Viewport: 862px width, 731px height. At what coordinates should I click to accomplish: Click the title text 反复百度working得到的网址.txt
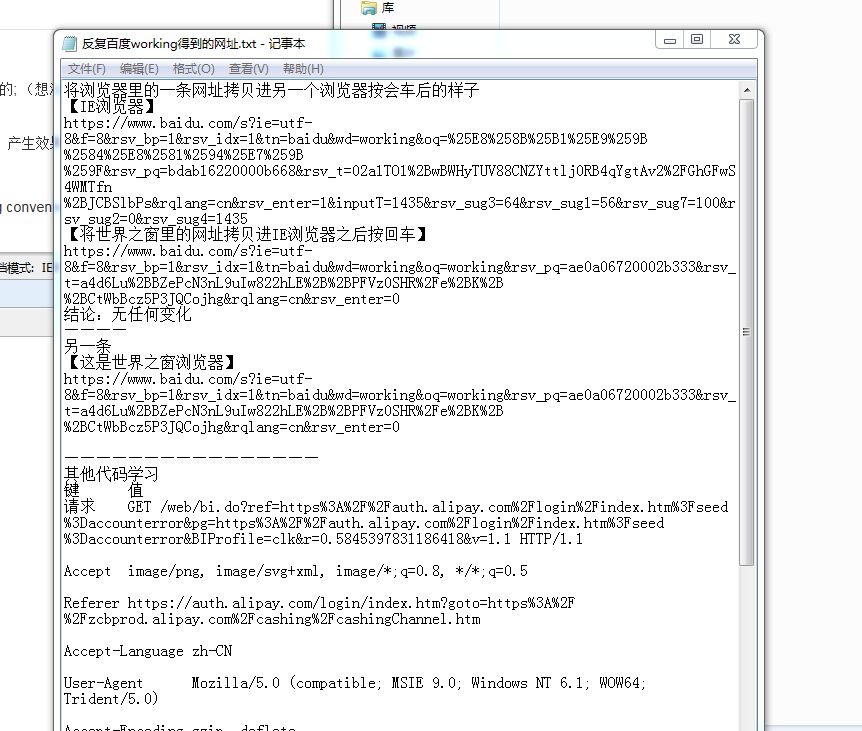169,43
